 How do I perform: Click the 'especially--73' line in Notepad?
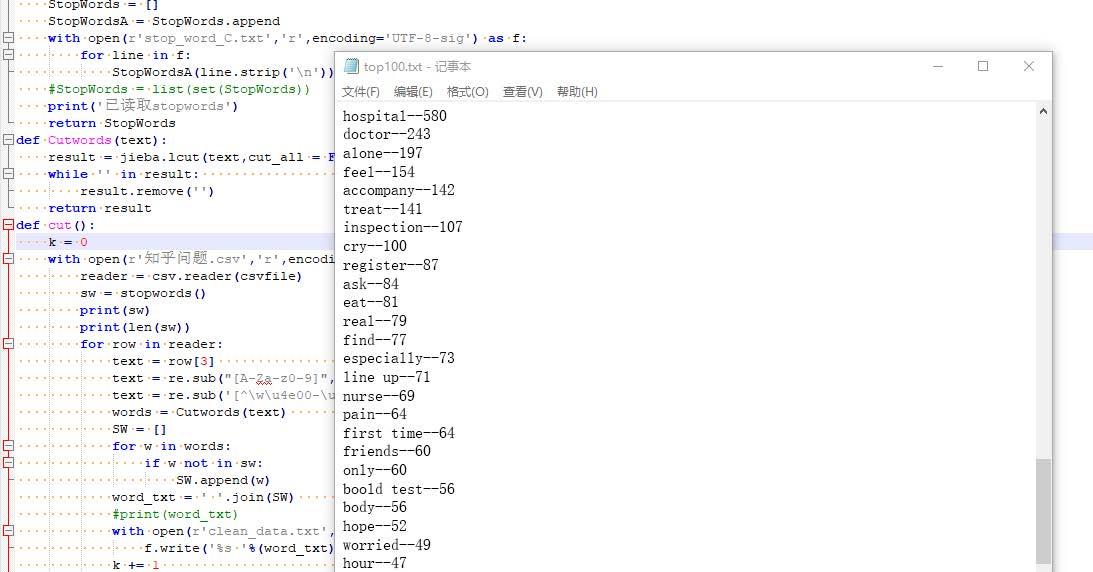(x=399, y=358)
